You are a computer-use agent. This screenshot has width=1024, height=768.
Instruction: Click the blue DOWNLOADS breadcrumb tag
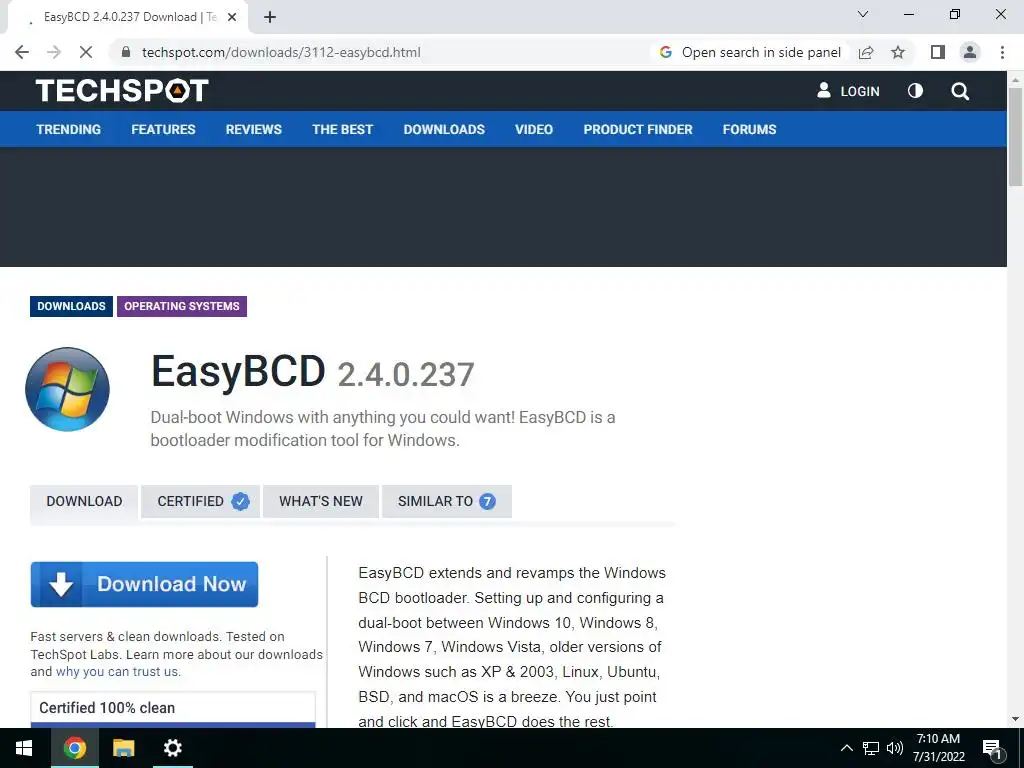[x=71, y=306]
